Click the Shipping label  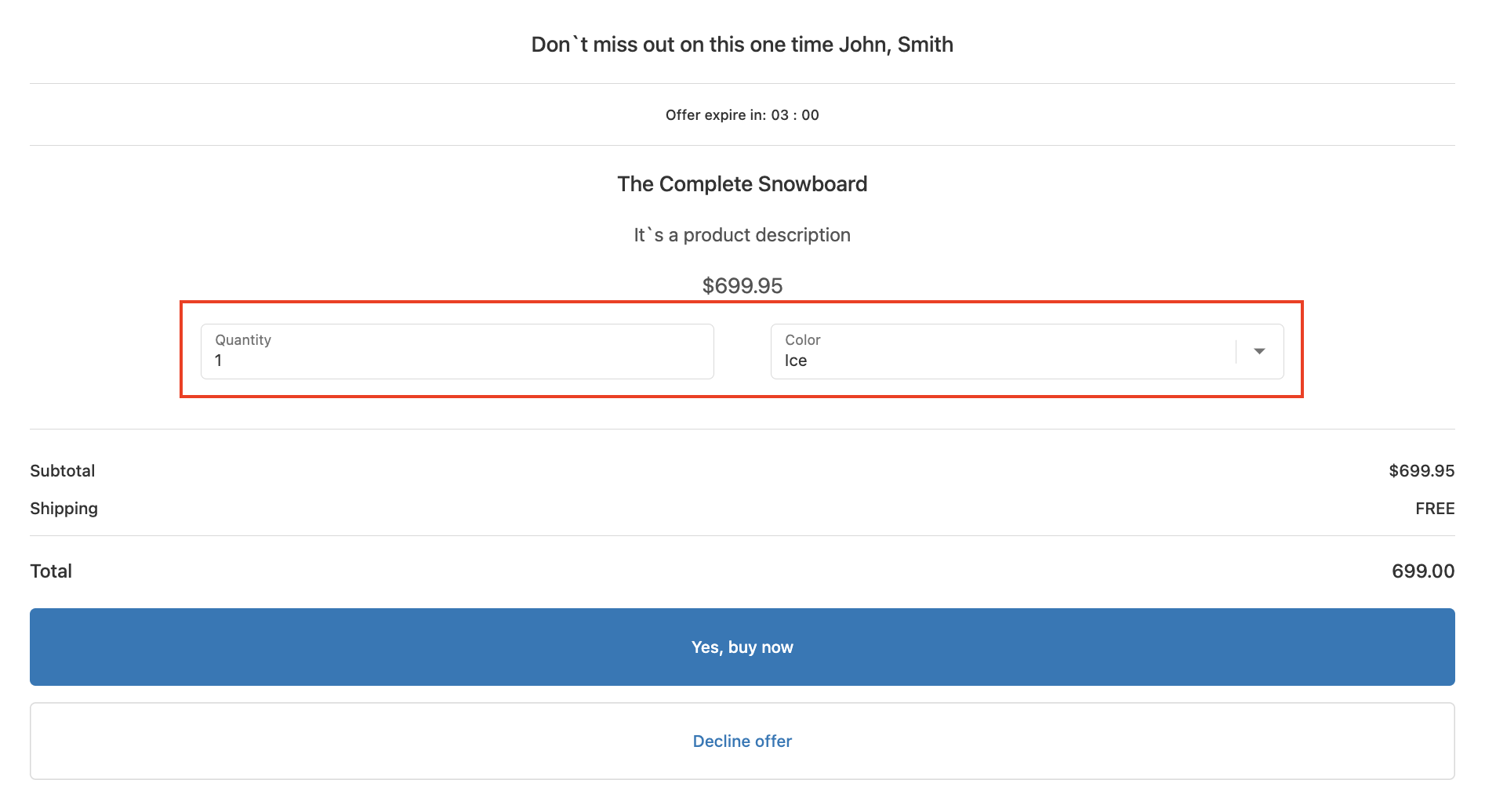point(64,509)
